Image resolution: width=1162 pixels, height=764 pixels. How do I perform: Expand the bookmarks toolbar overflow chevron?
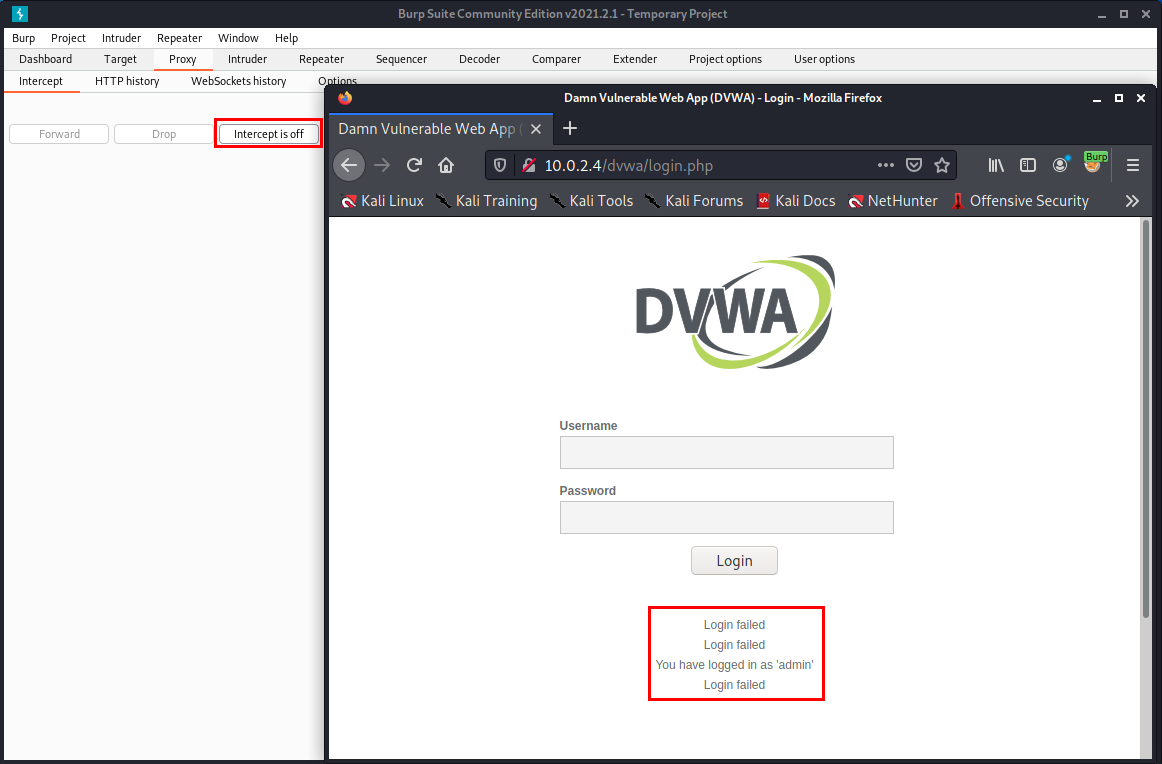click(x=1132, y=201)
